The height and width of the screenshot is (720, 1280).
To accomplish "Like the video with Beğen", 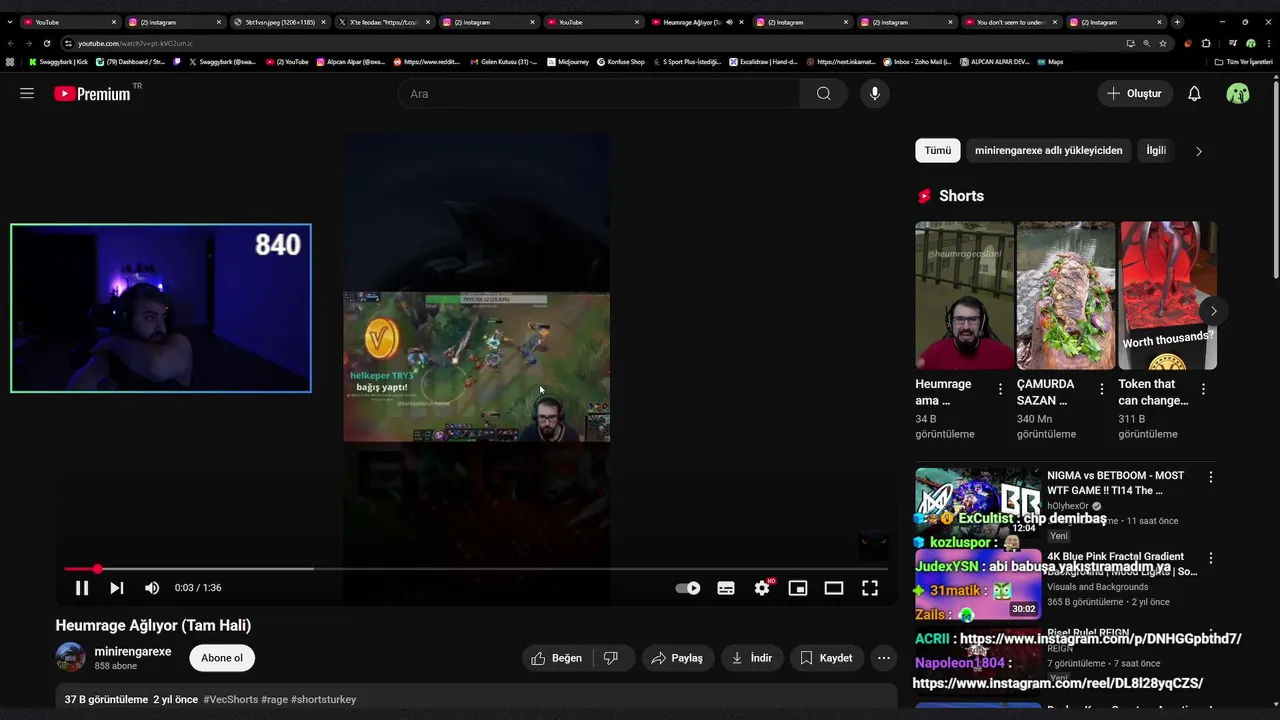I will pyautogui.click(x=557, y=658).
